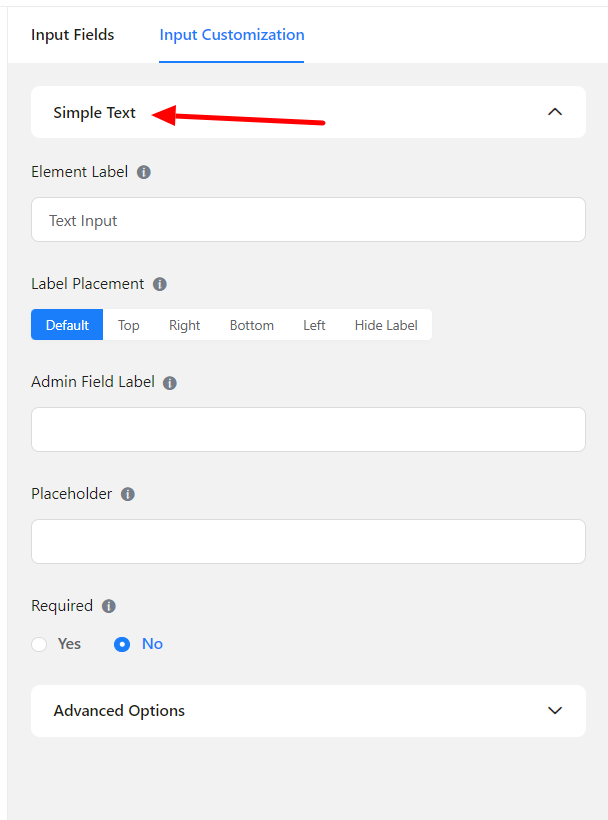Choose Default label placement
The image size is (608, 820).
pyautogui.click(x=67, y=325)
